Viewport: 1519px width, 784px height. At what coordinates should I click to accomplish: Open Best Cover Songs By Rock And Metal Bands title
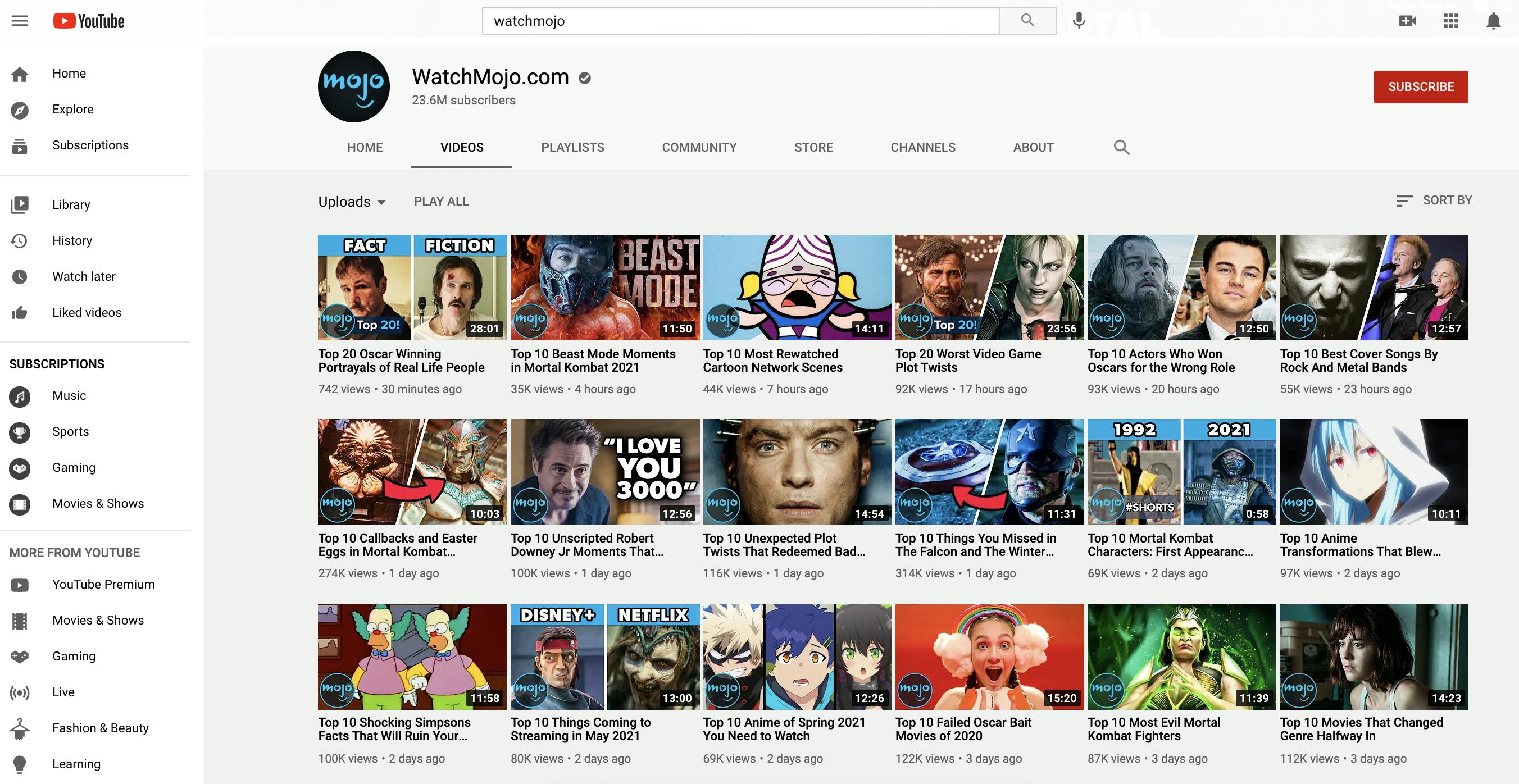click(1358, 361)
